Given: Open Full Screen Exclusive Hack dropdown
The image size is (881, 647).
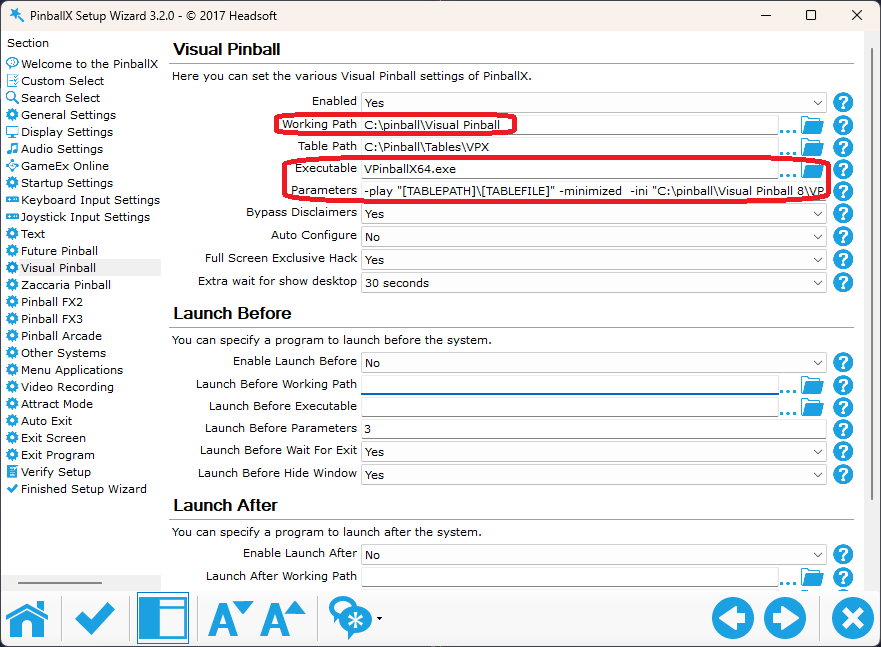Looking at the screenshot, I should (x=593, y=260).
